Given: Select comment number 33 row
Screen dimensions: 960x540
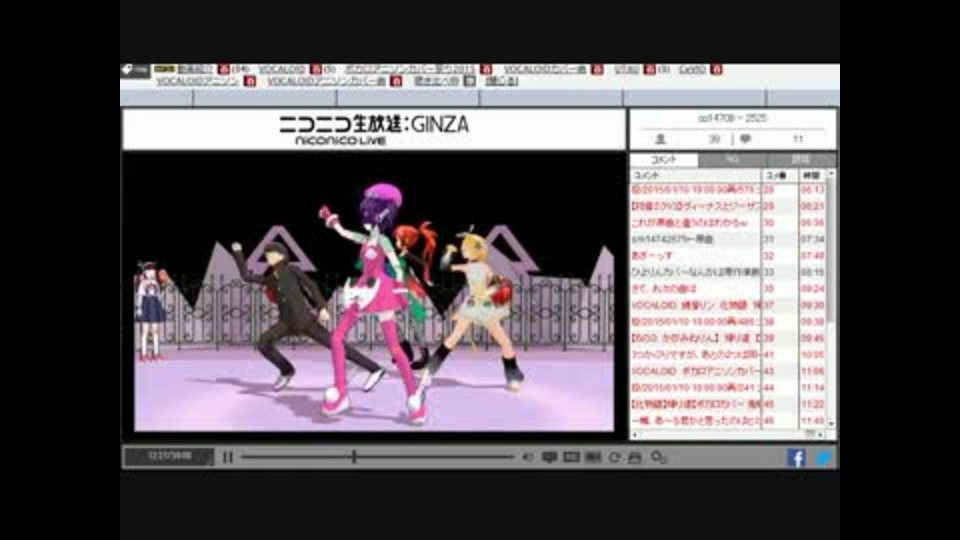Looking at the screenshot, I should (x=729, y=272).
